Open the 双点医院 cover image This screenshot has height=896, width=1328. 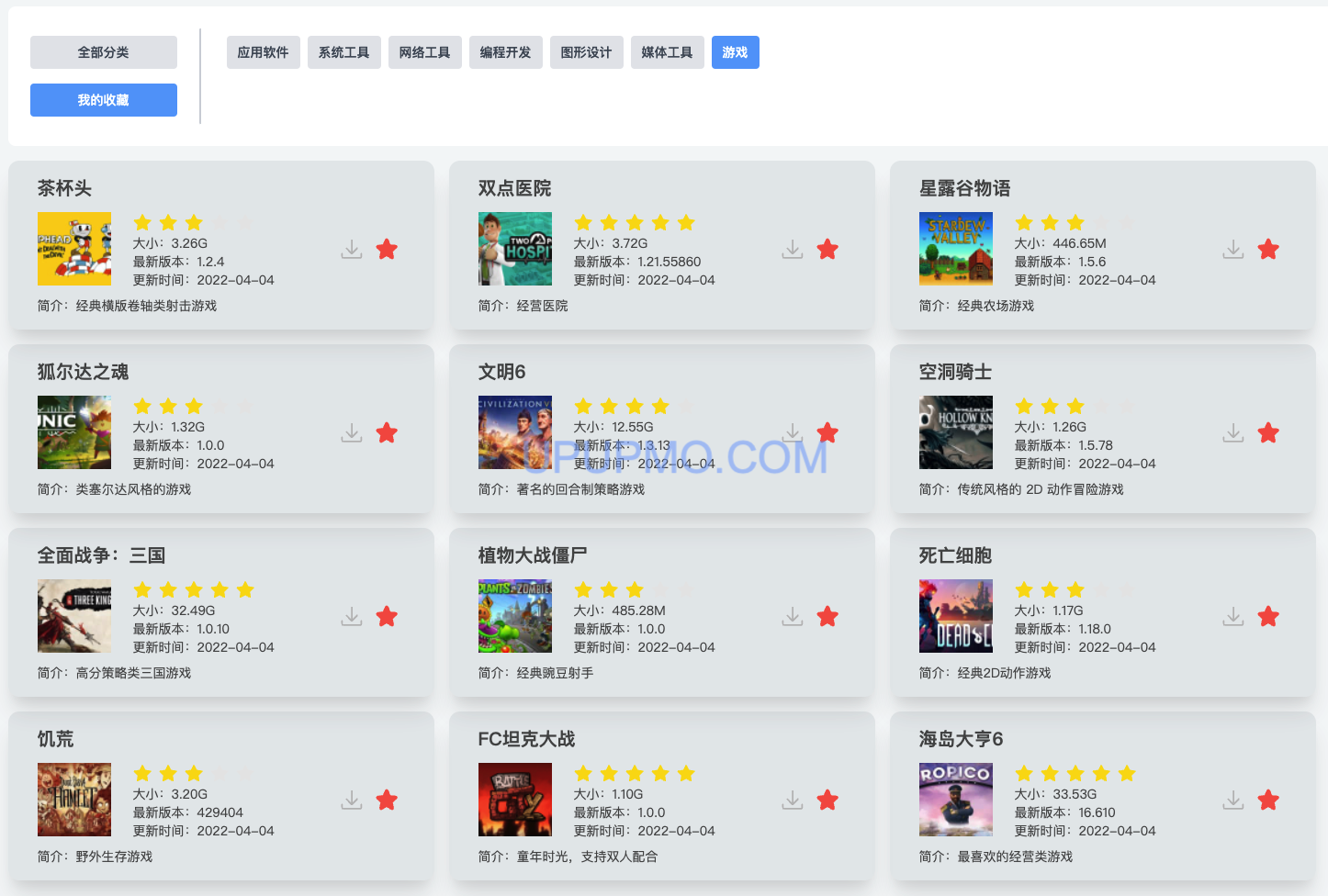pyautogui.click(x=514, y=249)
